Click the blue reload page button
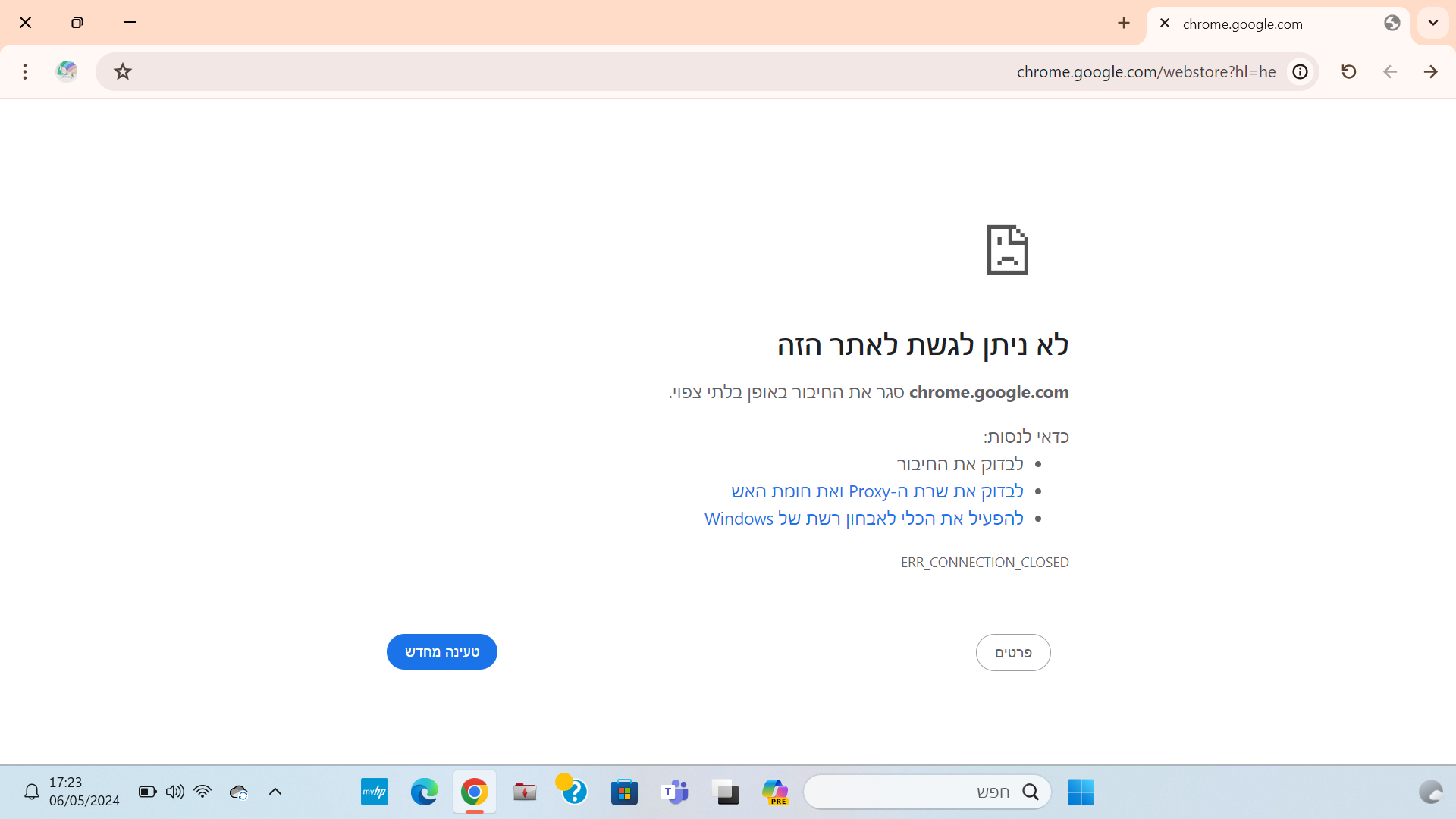Screen dimensions: 1456x819 (x=441, y=651)
